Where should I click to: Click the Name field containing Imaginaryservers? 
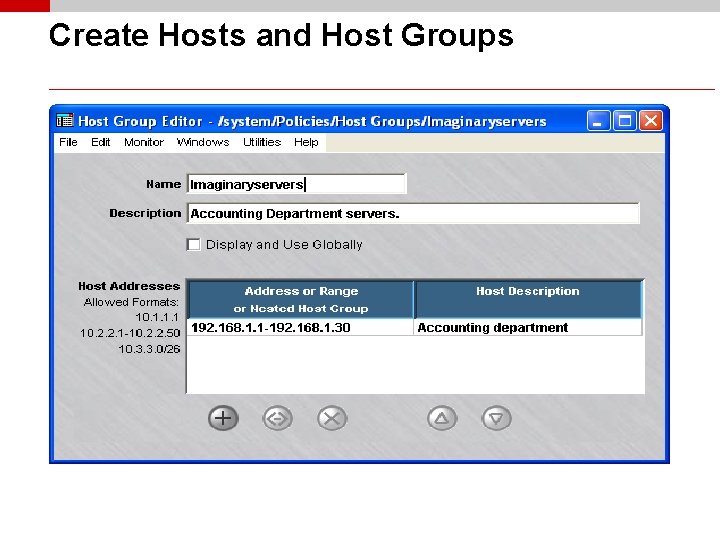[x=297, y=184]
